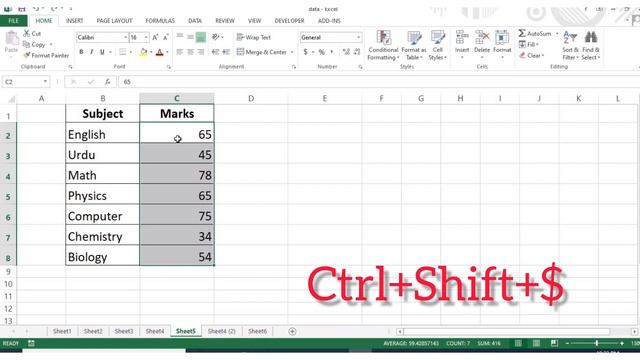Click Decrease Decimal icon

click(x=357, y=52)
